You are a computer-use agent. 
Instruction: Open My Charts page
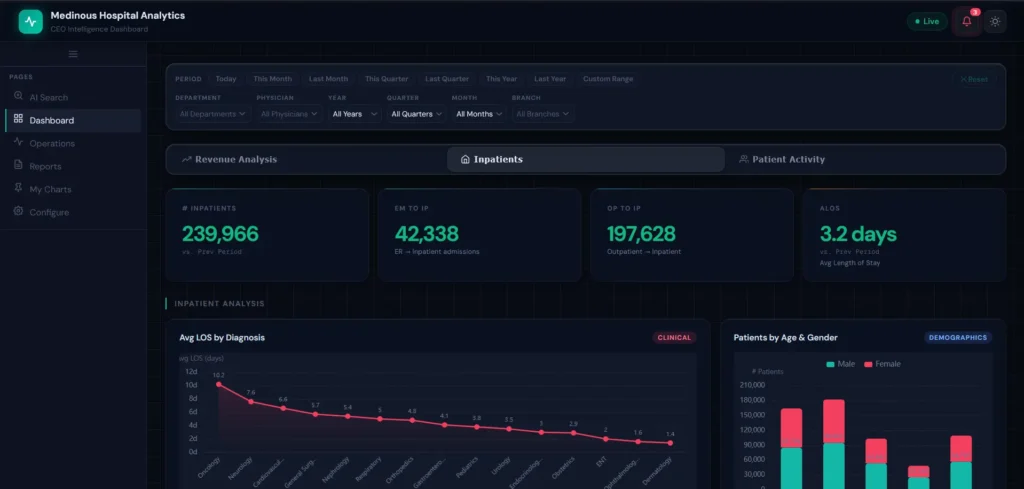[72, 189]
